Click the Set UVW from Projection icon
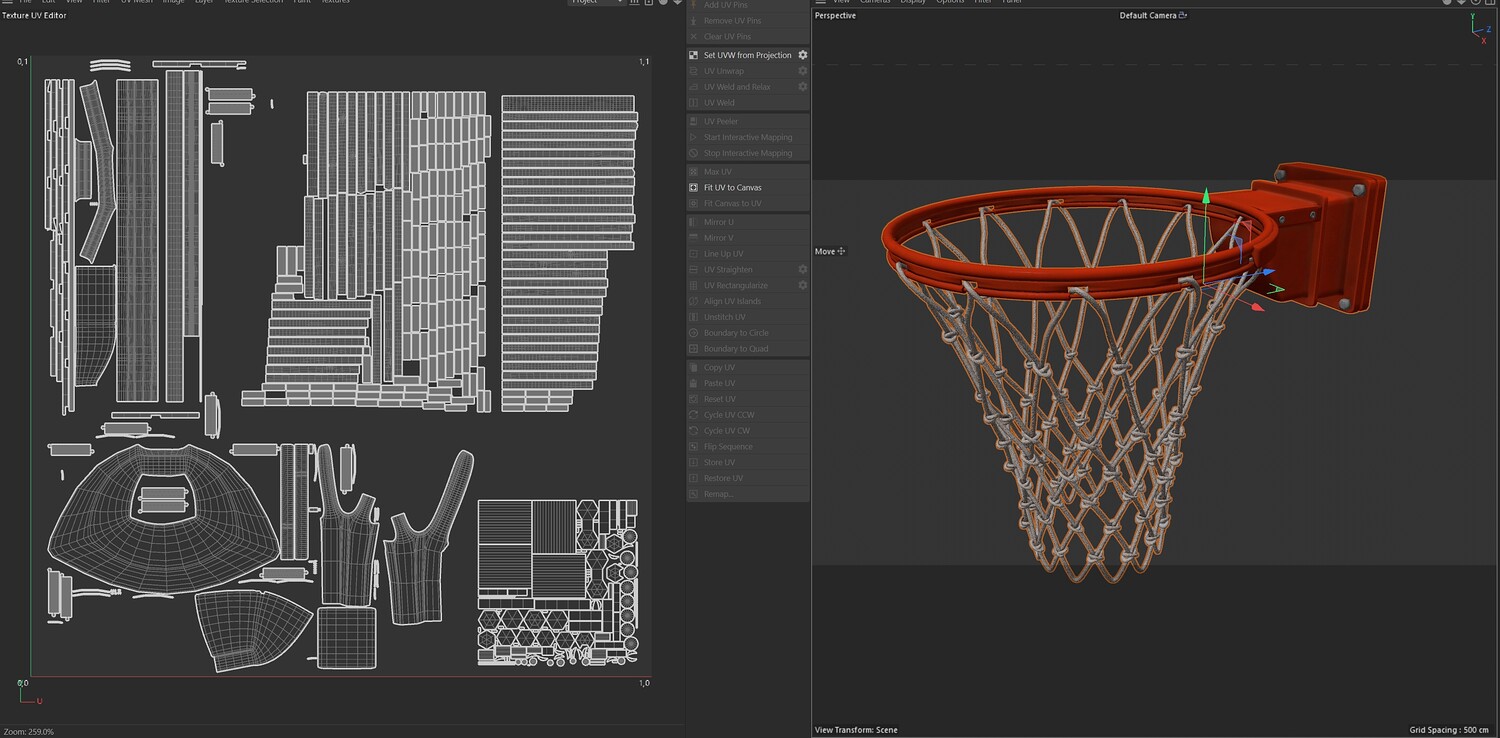1500x738 pixels. tap(694, 55)
